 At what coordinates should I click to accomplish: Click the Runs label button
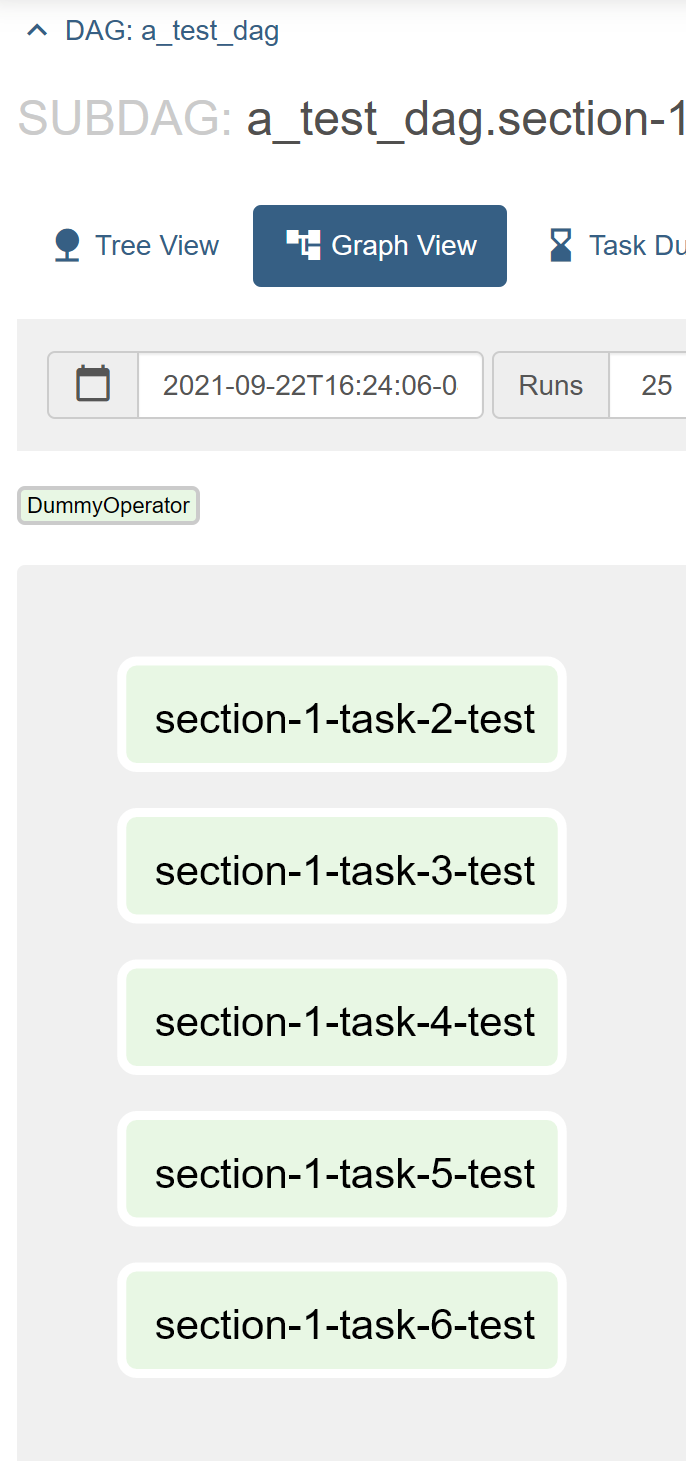point(550,385)
